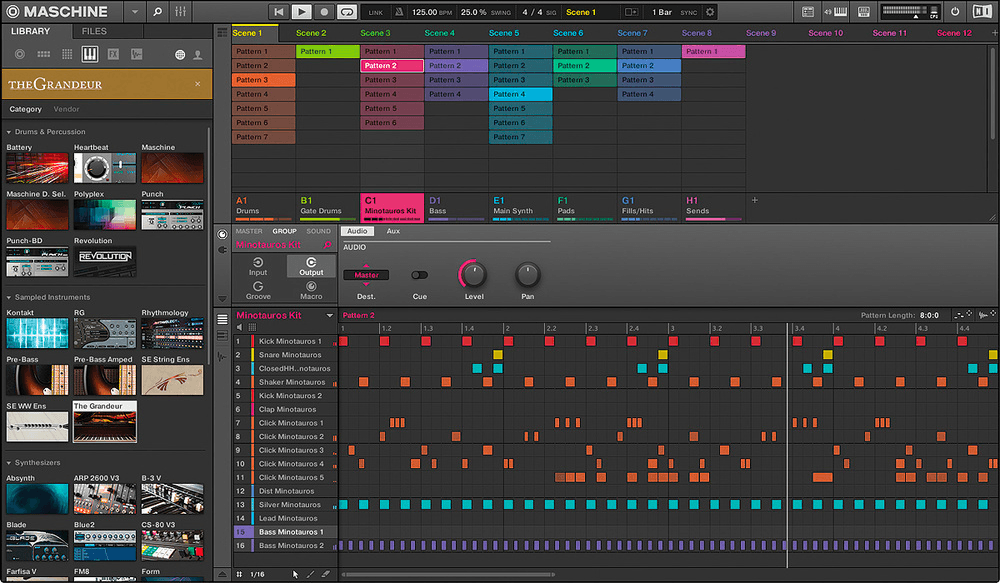Open transport settings gear icon
Screen dimensions: 1000x583
(x=710, y=12)
